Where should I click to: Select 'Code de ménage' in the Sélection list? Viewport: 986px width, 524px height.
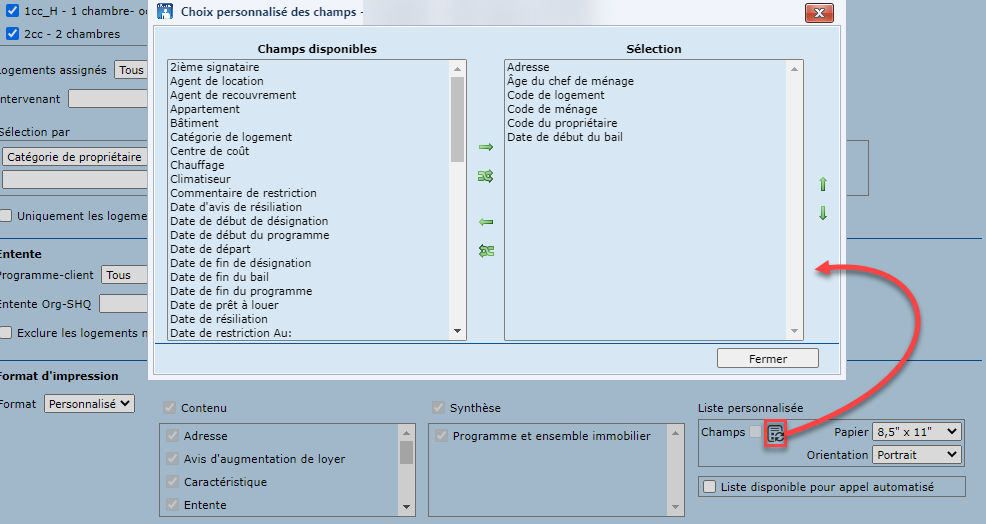point(552,109)
